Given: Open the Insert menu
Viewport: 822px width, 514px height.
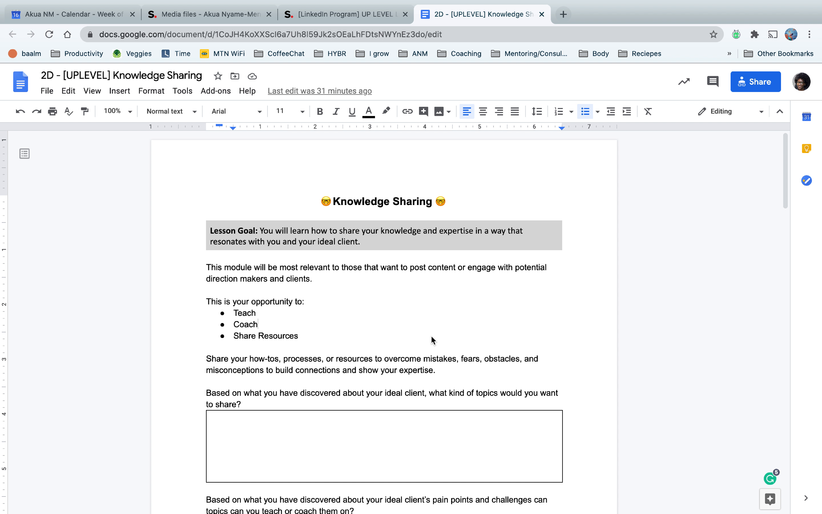Looking at the screenshot, I should pos(120,91).
